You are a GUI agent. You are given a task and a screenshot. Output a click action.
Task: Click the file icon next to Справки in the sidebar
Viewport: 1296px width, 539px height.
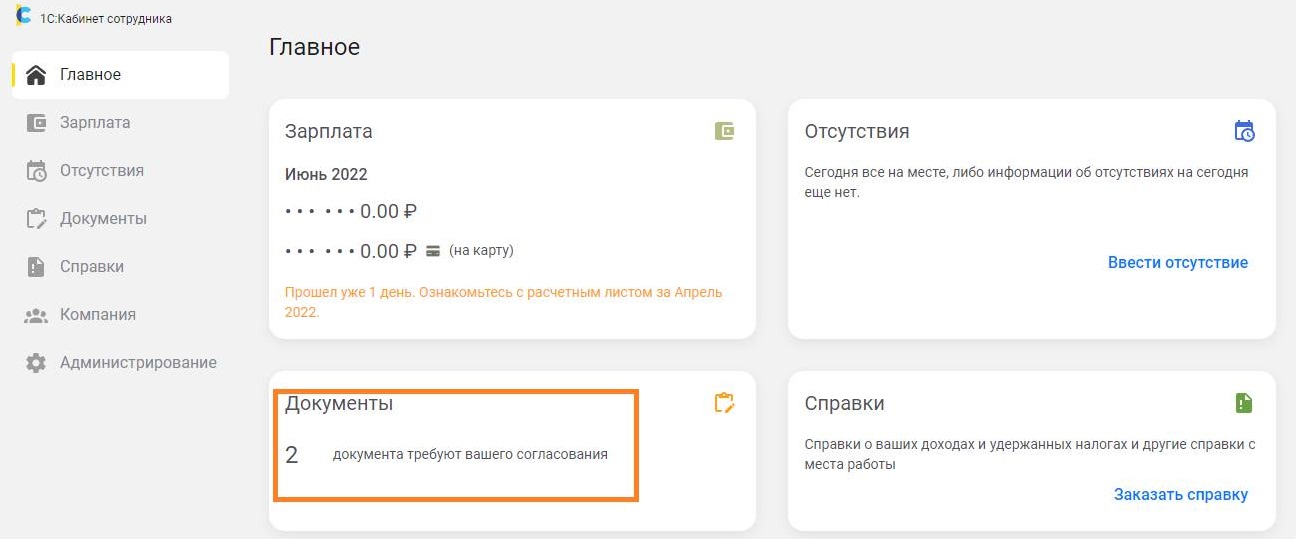click(x=36, y=267)
